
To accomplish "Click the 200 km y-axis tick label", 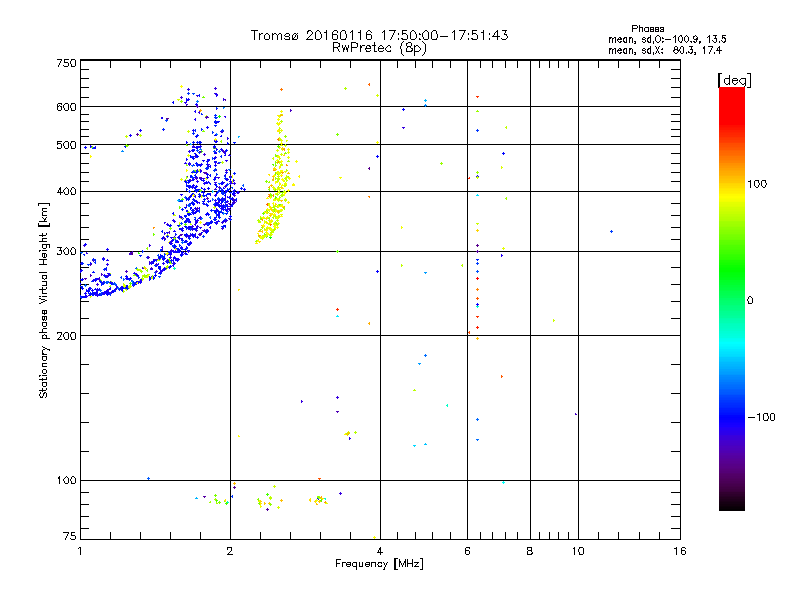I will point(66,336).
